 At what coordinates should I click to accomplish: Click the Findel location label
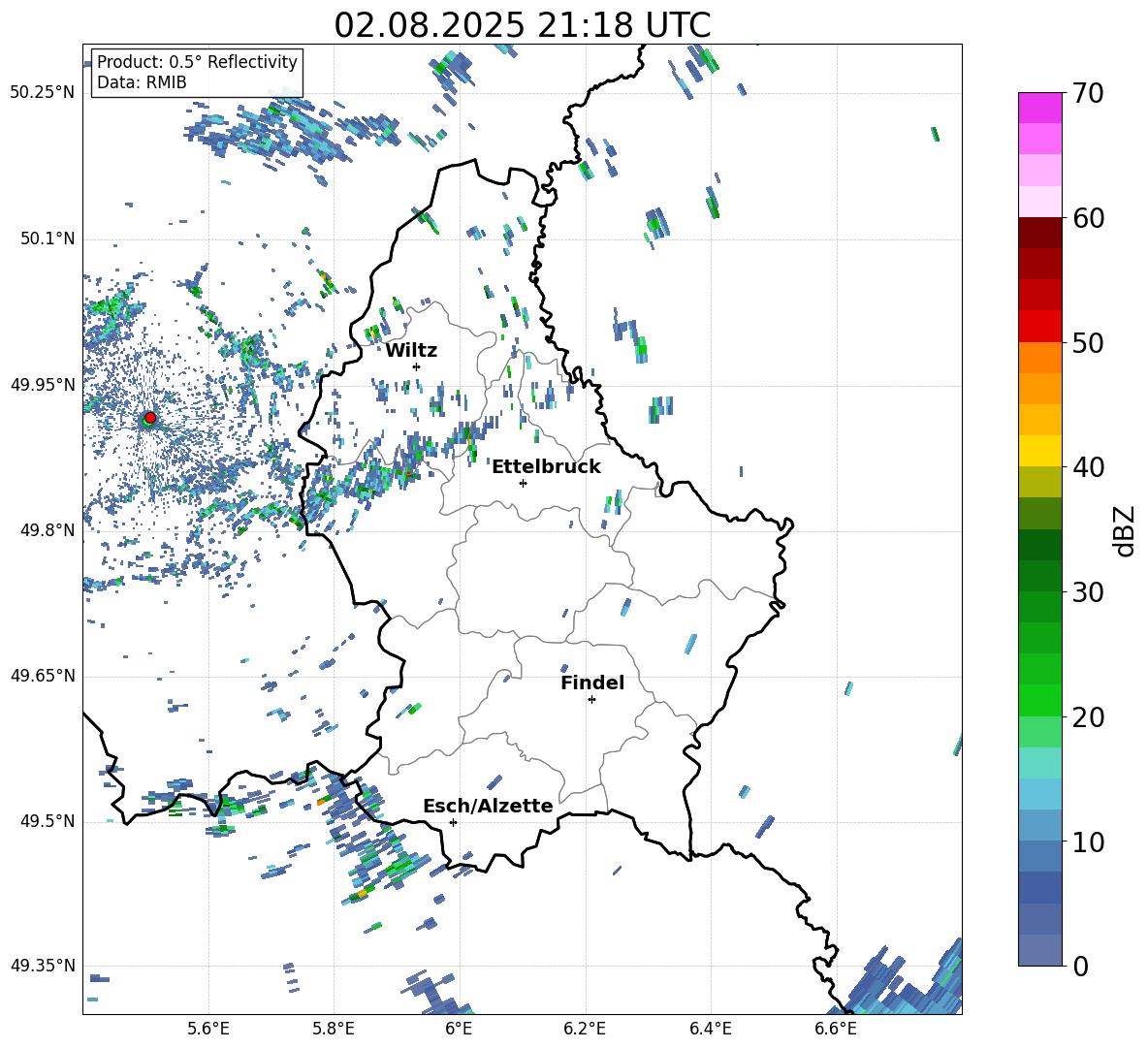pyautogui.click(x=592, y=683)
